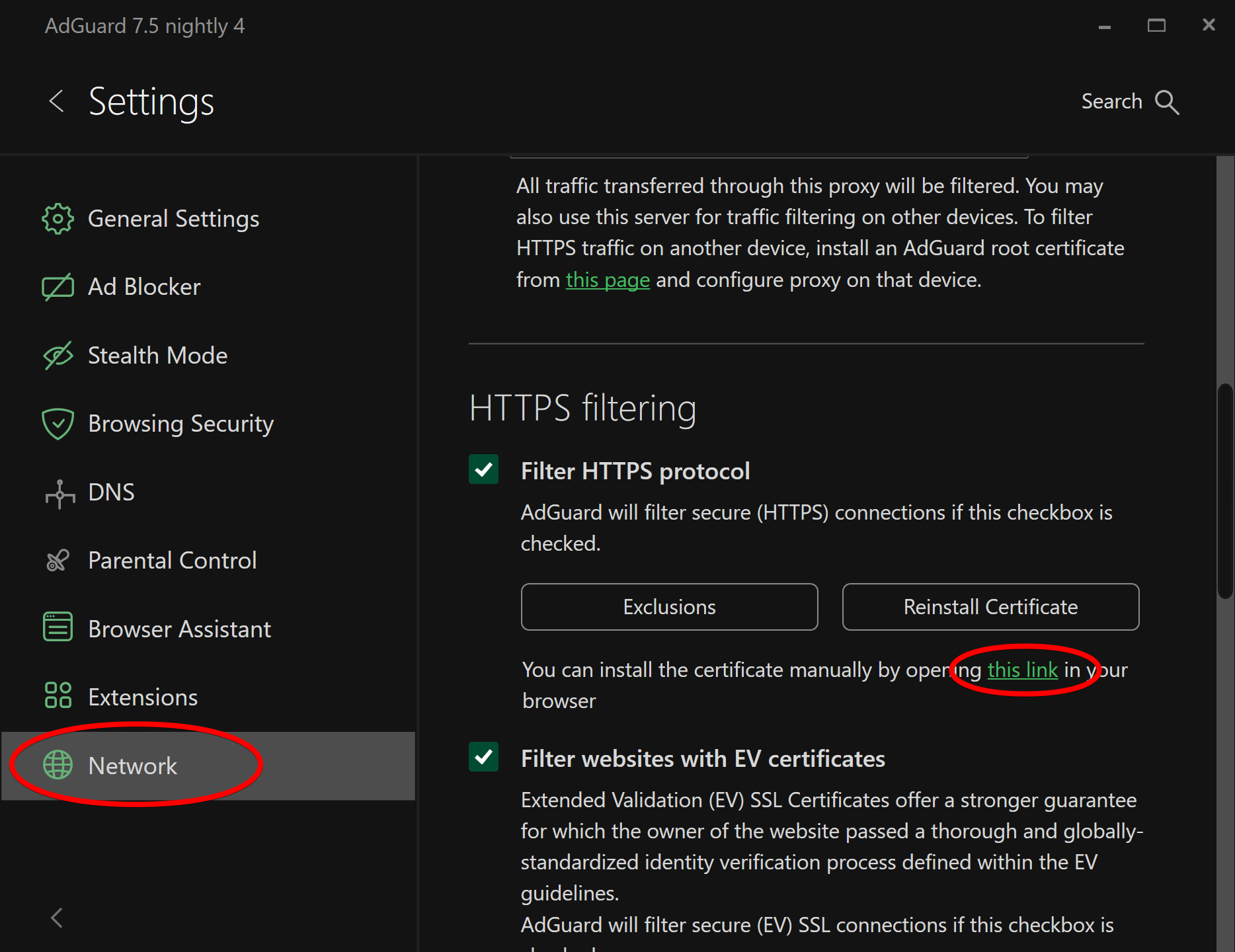
Task: Click the Parental Control icon
Action: [x=58, y=561]
